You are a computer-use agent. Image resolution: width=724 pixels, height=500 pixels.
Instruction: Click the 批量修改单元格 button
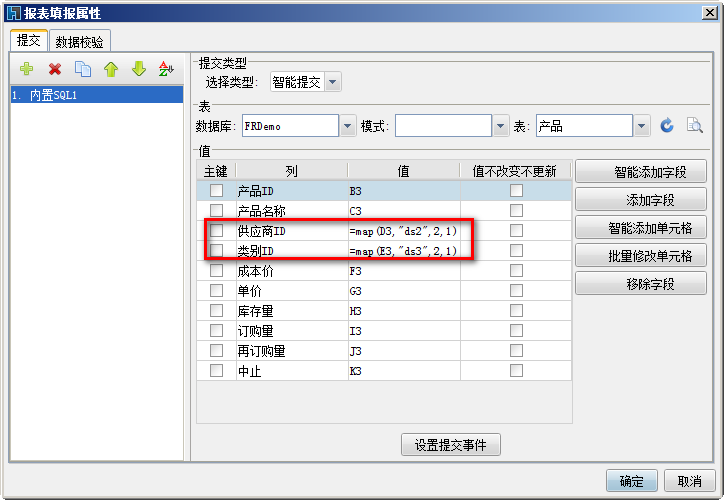click(640, 255)
